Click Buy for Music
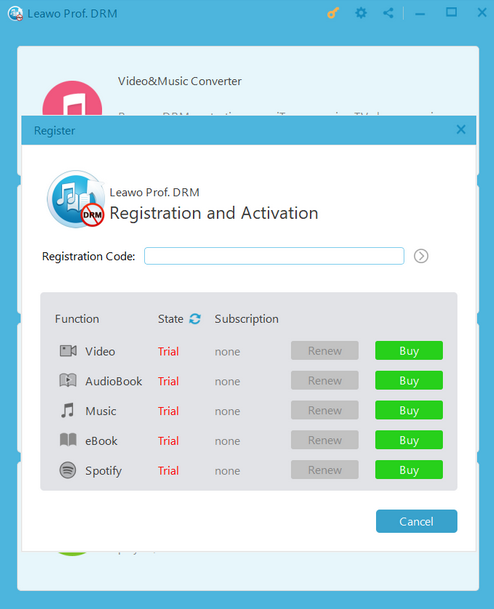 pos(409,410)
